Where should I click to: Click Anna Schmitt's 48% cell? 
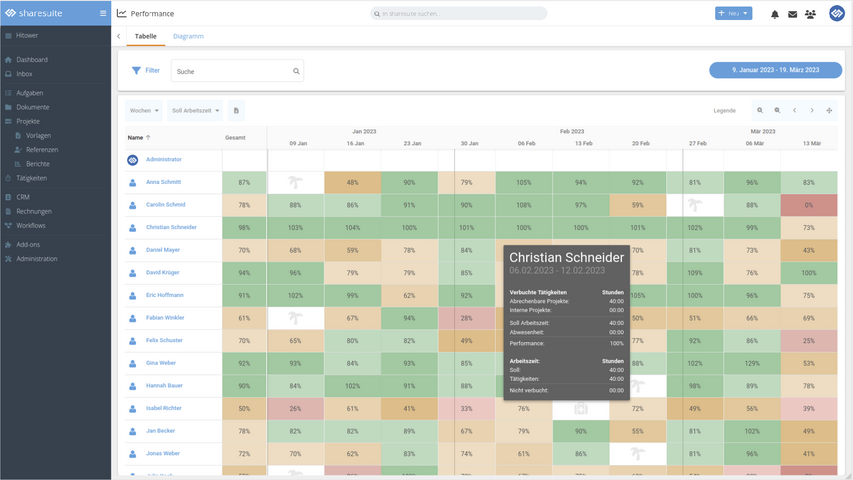pos(352,182)
